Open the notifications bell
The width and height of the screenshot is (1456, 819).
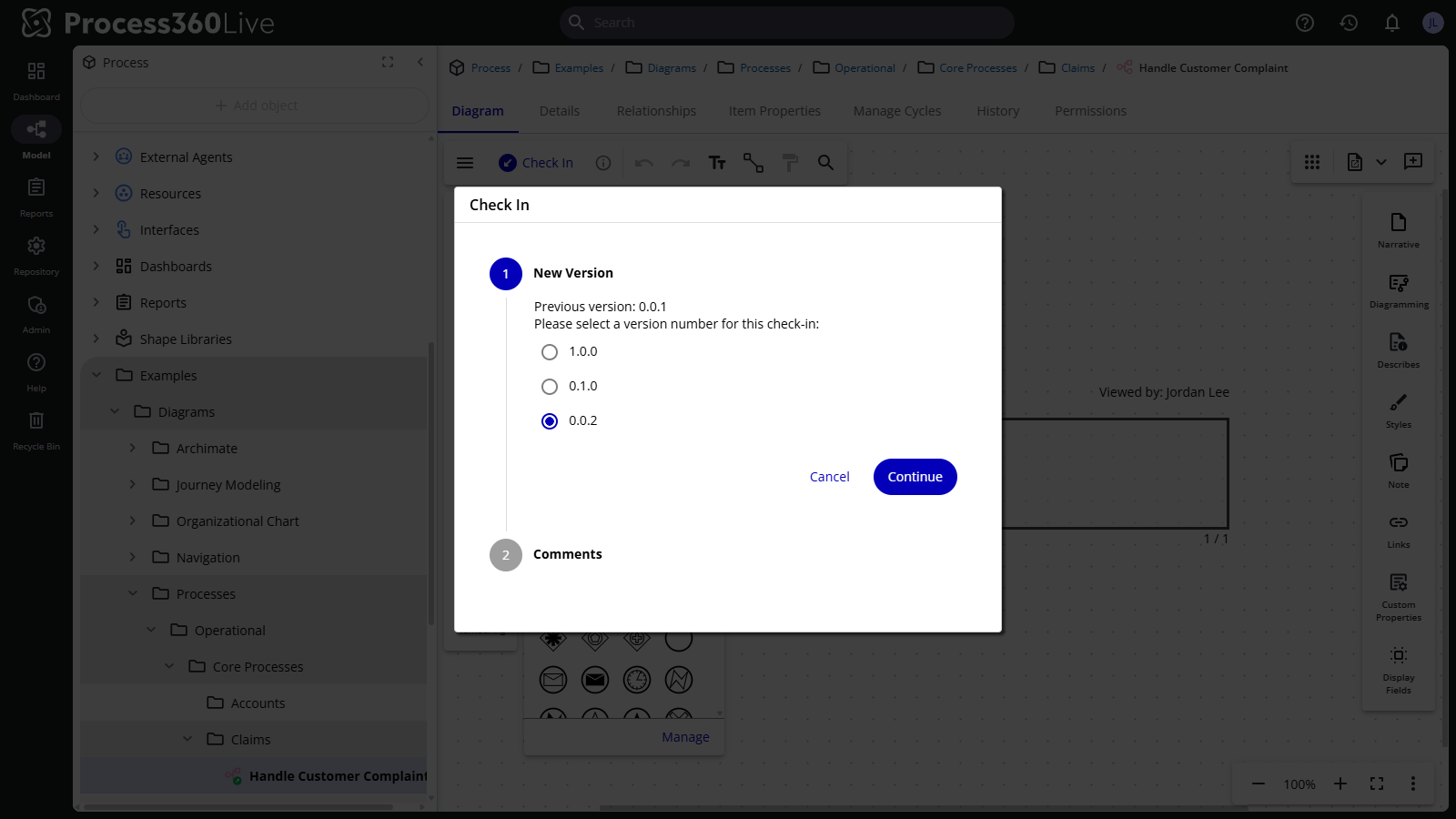pos(1392,23)
